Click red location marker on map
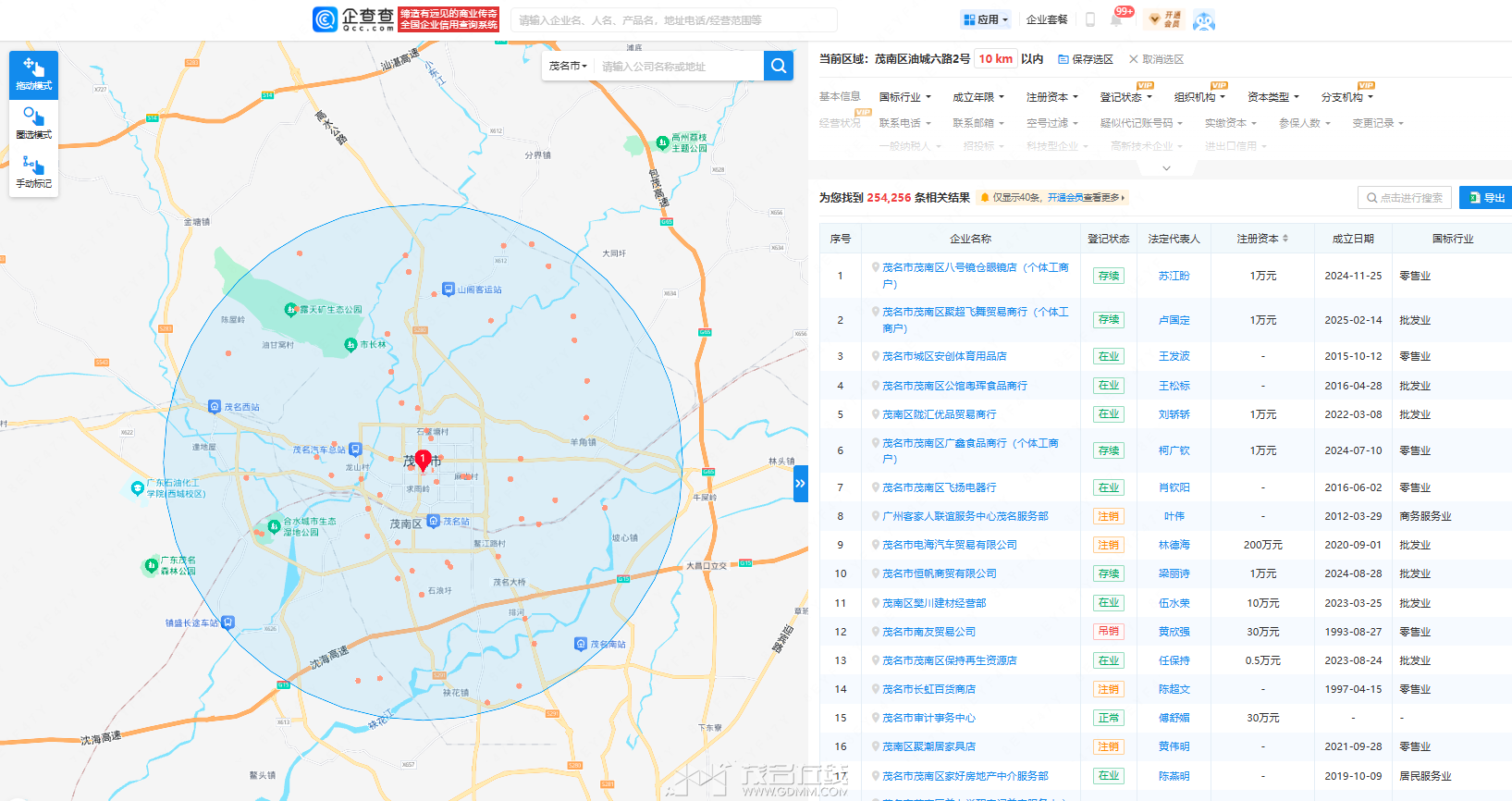 [x=423, y=460]
